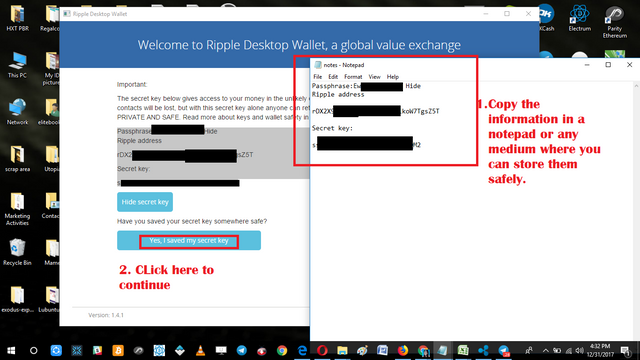Click the 'Version: 1.4.1' text
The width and height of the screenshot is (640, 360).
pyautogui.click(x=106, y=315)
